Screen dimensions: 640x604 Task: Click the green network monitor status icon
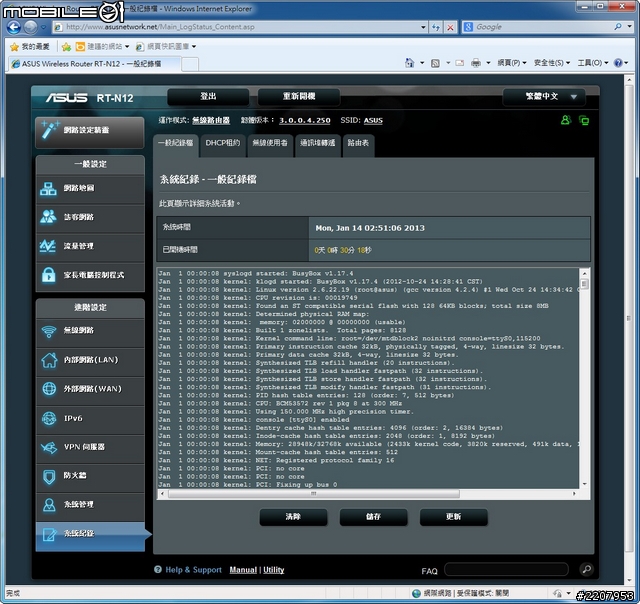click(x=584, y=120)
